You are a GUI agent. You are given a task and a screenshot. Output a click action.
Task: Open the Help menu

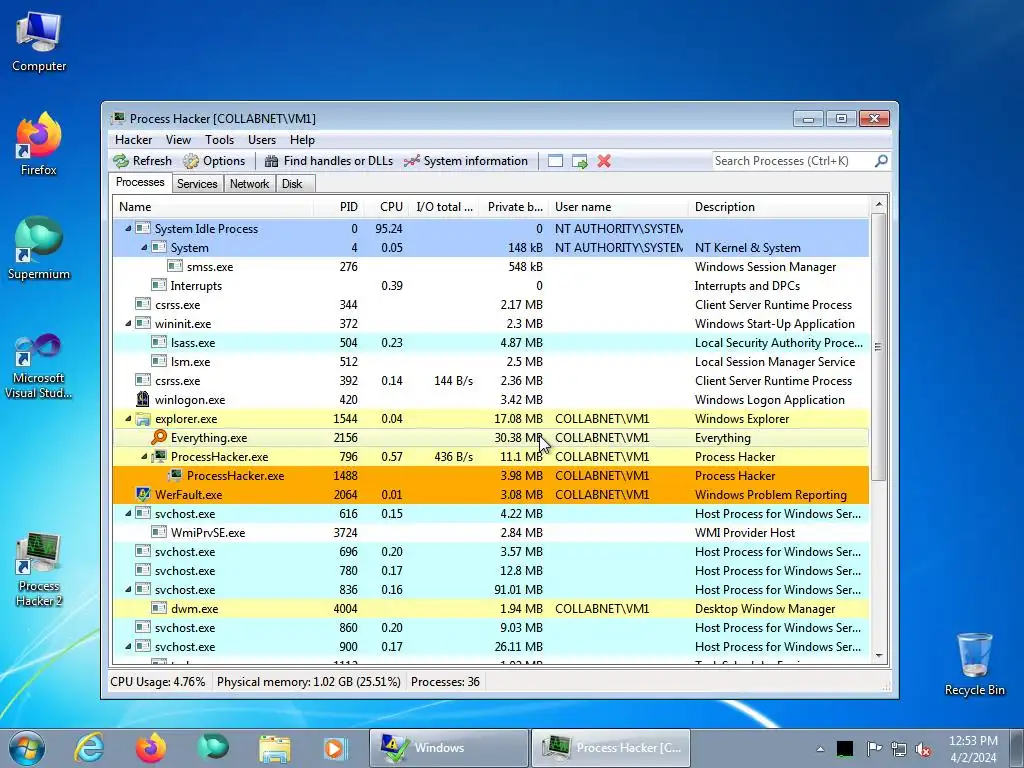(x=302, y=140)
